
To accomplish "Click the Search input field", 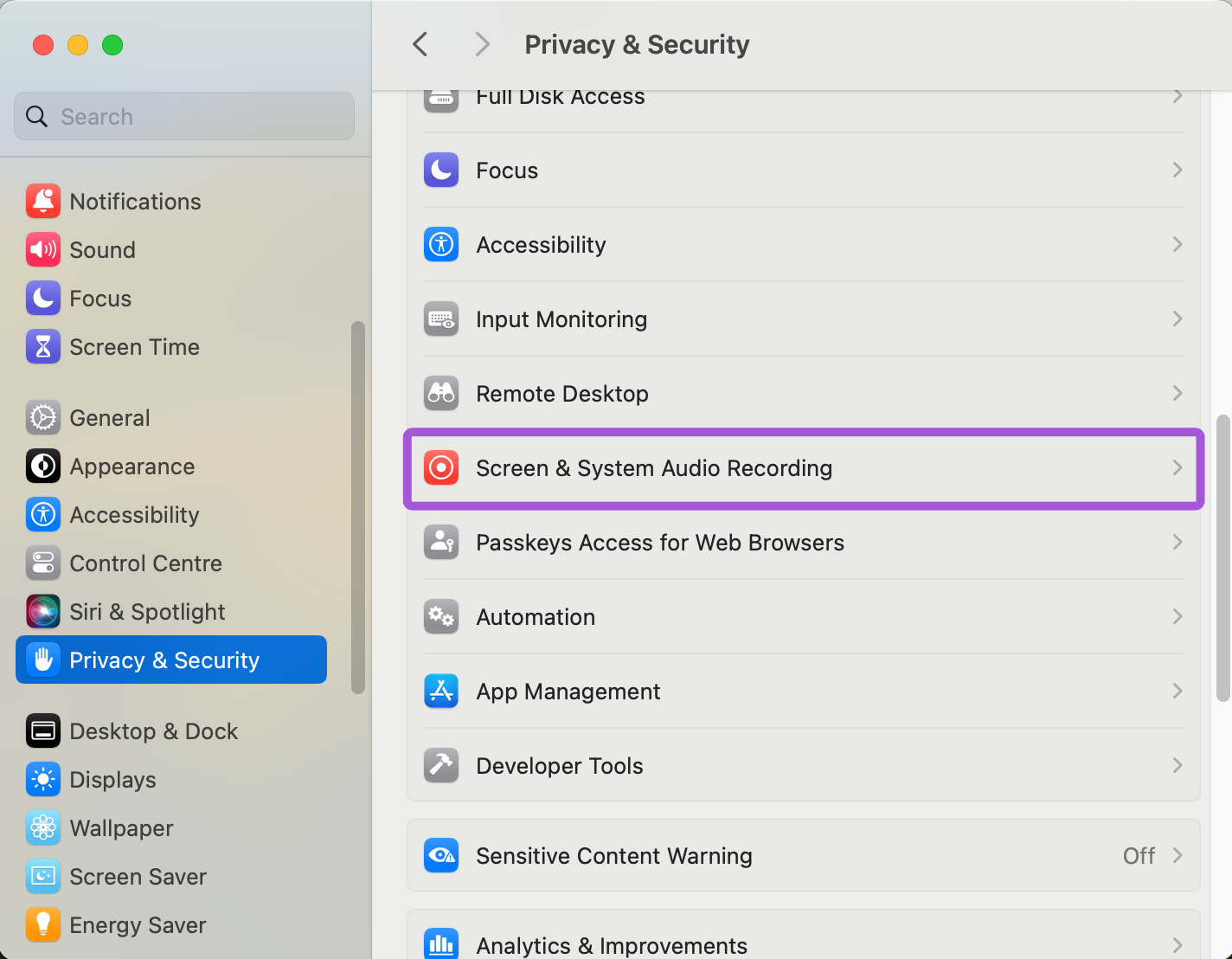I will click(x=184, y=116).
